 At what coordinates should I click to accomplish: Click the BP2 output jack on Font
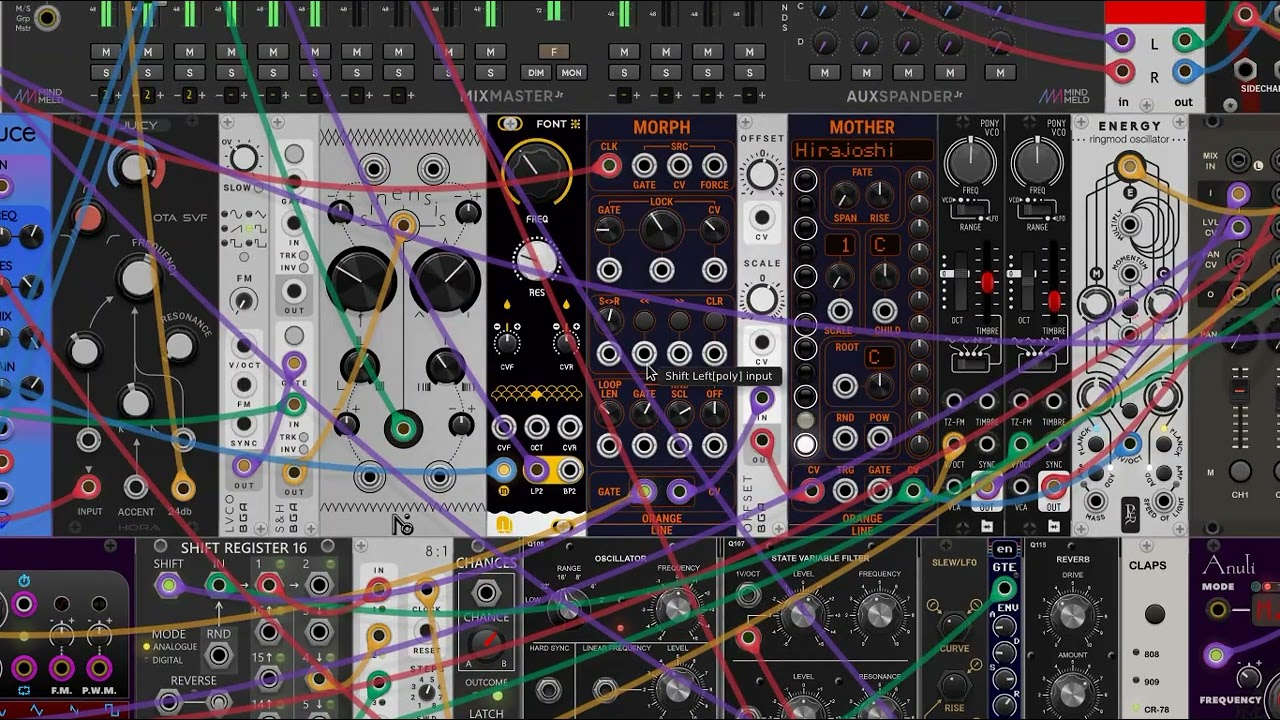(x=570, y=470)
